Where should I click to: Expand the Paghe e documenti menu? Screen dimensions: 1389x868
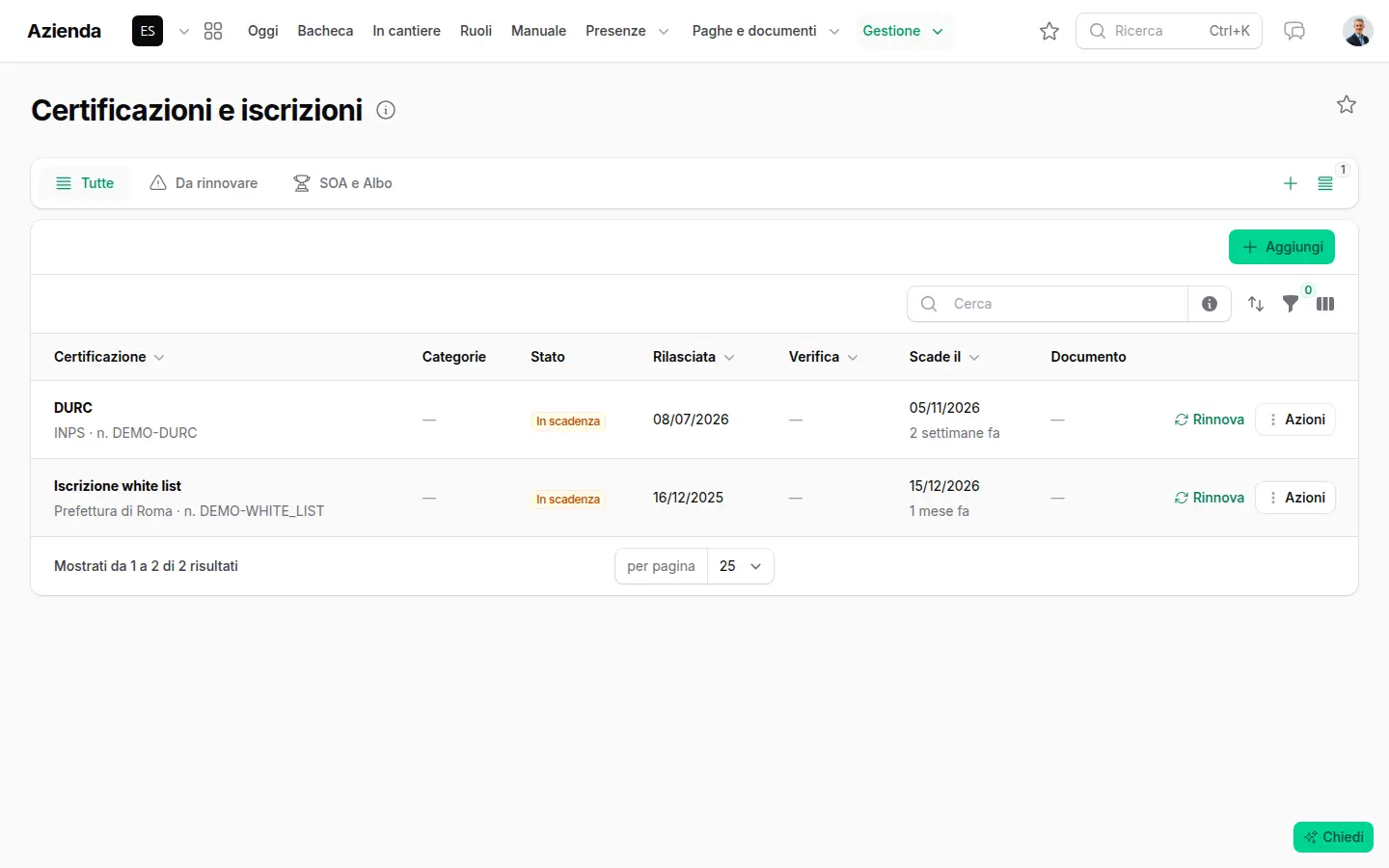766,31
